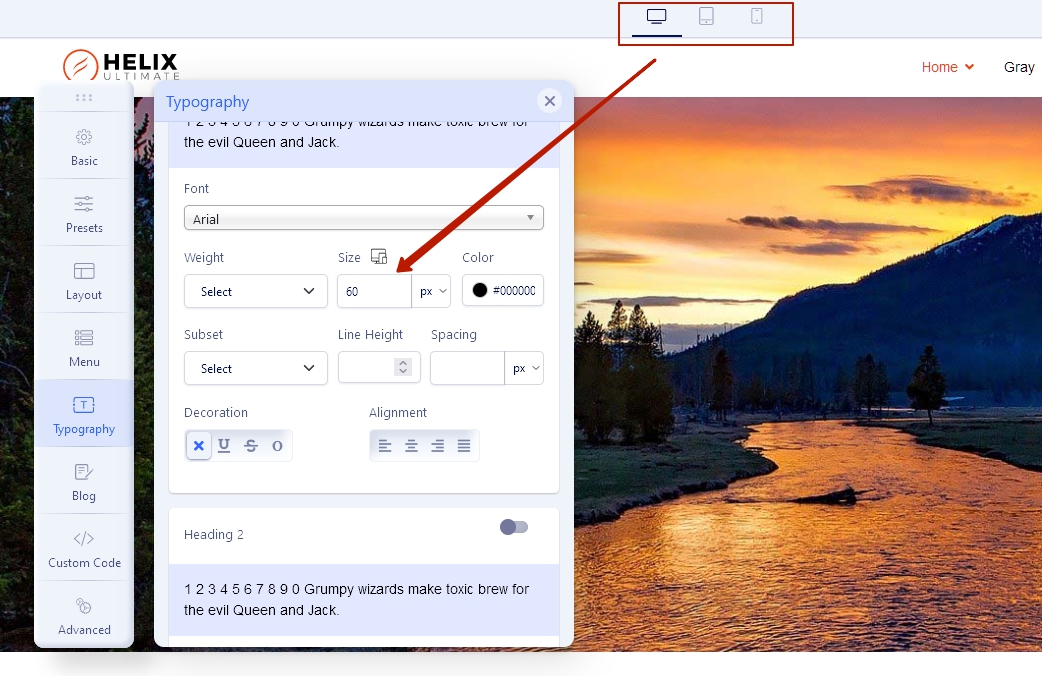This screenshot has height=676, width=1042.
Task: Select strikethrough text decoration
Action: pos(251,446)
